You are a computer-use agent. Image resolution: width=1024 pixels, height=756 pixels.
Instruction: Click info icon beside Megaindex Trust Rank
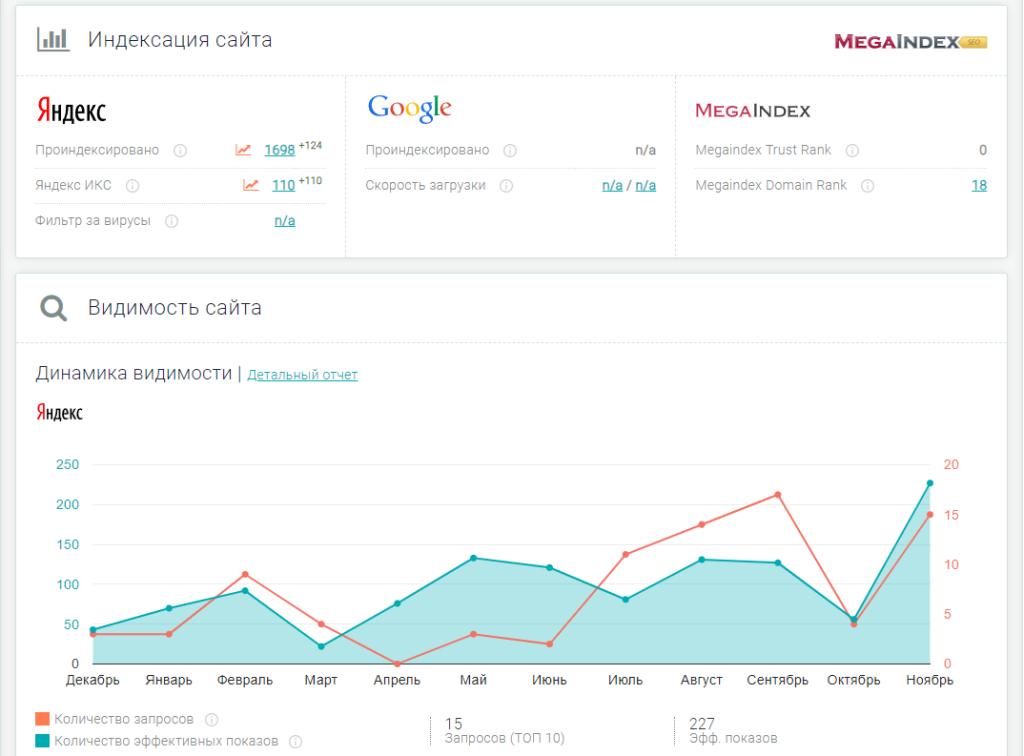[852, 151]
